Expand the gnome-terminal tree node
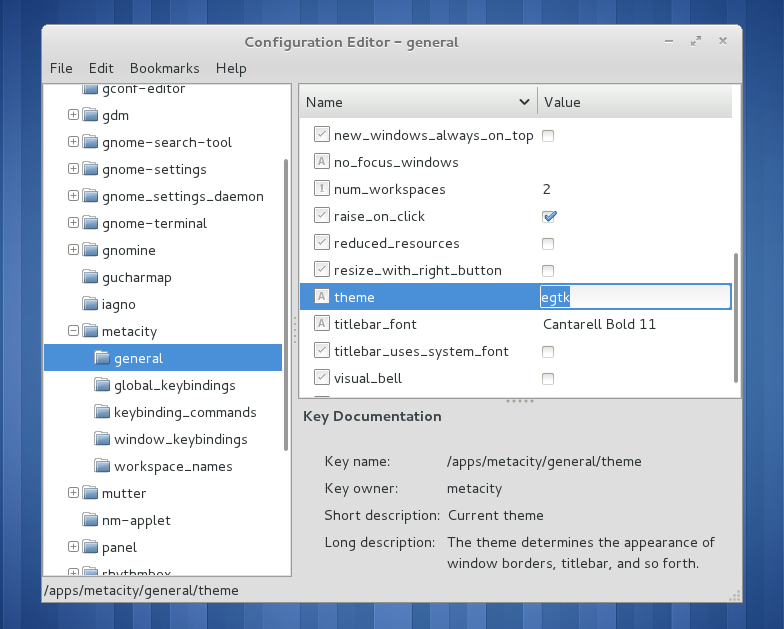The image size is (784, 629). 73,223
